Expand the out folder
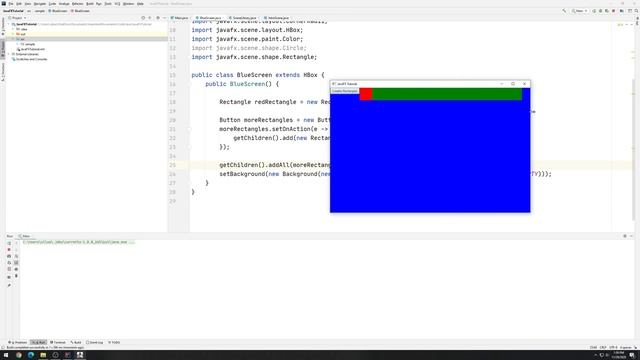 (x=13, y=34)
